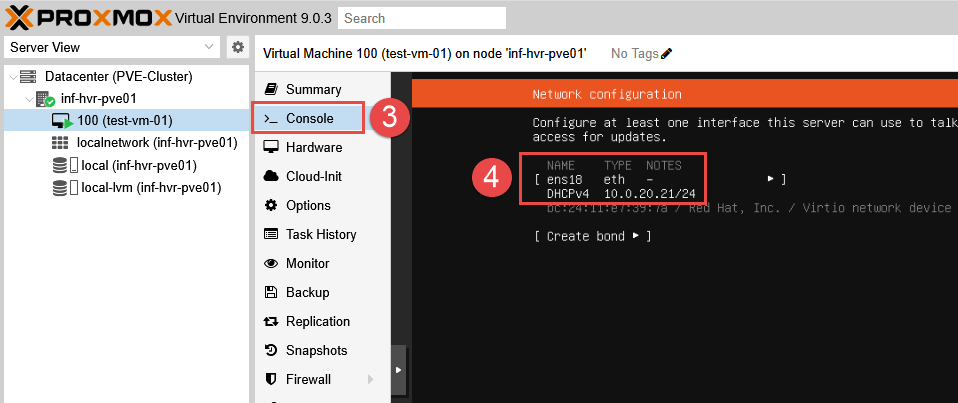958x403 pixels.
Task: Open the Hardware monitor icon entry
Action: pos(271,147)
